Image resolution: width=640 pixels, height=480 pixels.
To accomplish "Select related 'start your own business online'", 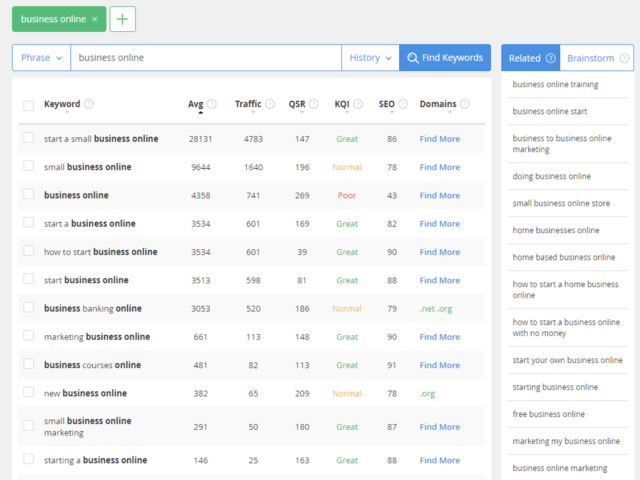I will [x=568, y=360].
